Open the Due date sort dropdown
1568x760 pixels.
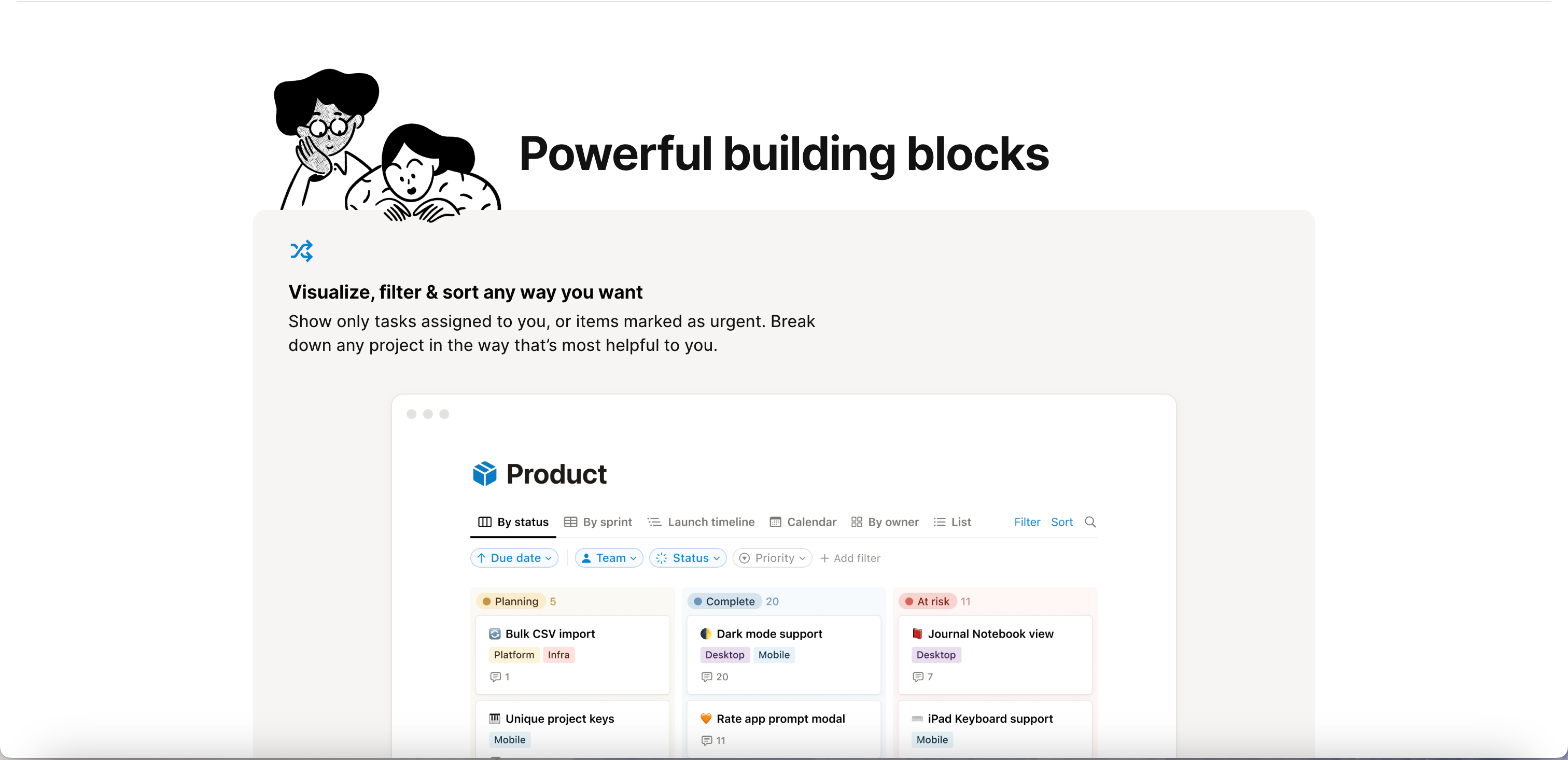tap(514, 558)
